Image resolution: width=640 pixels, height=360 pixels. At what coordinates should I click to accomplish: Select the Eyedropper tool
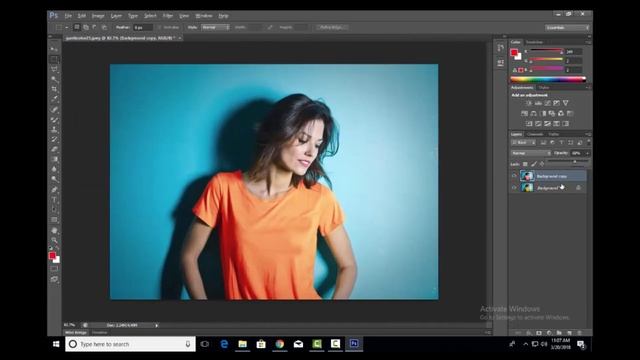pyautogui.click(x=54, y=99)
